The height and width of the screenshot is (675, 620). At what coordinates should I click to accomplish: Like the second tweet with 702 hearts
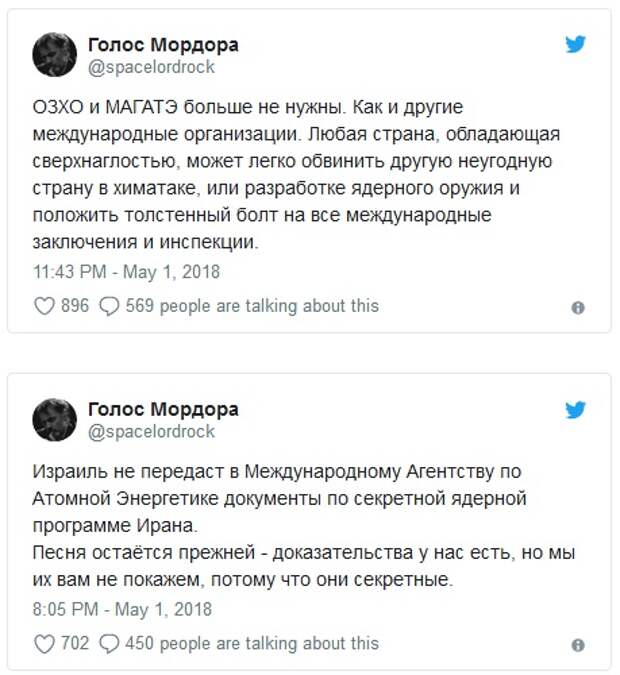[44, 644]
